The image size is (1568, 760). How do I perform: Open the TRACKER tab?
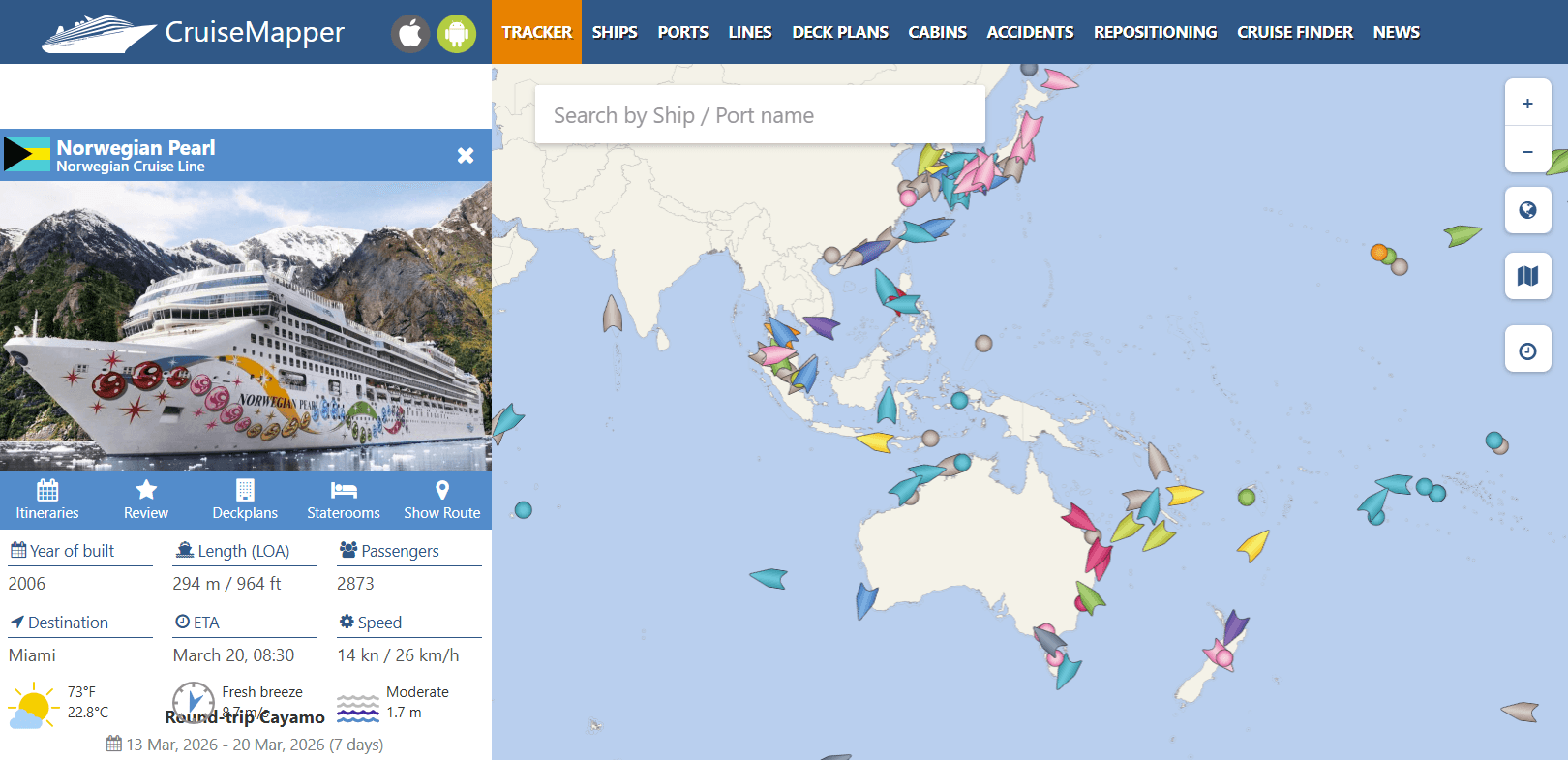pos(537,32)
